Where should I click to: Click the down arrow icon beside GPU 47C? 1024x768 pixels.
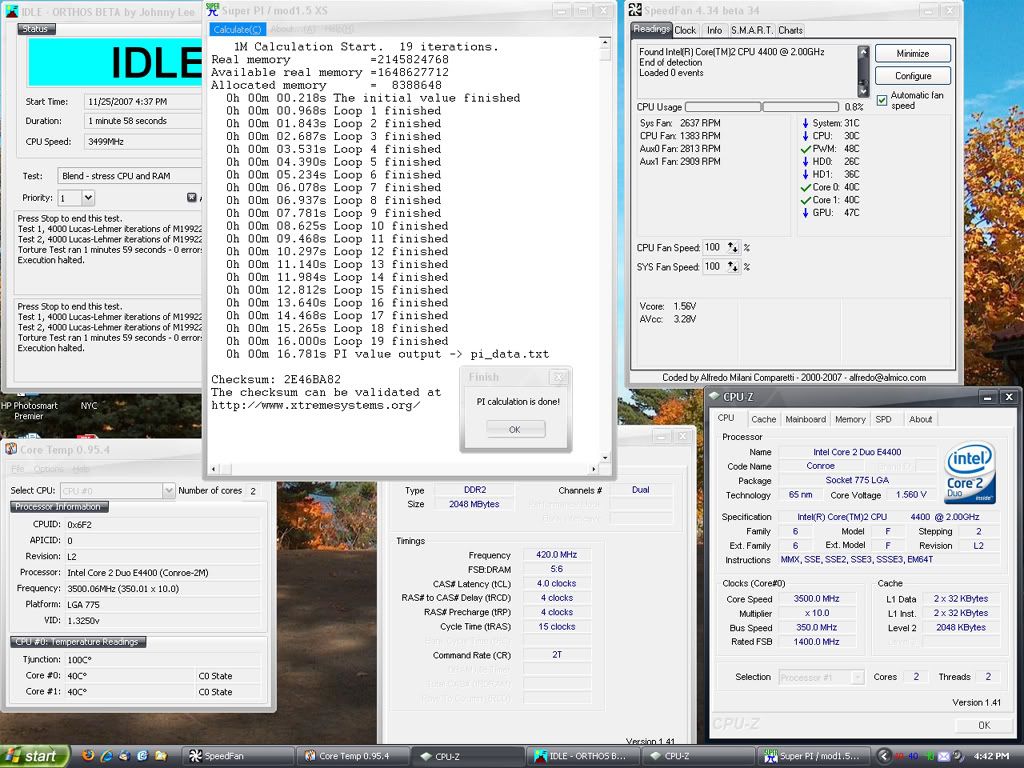click(805, 213)
